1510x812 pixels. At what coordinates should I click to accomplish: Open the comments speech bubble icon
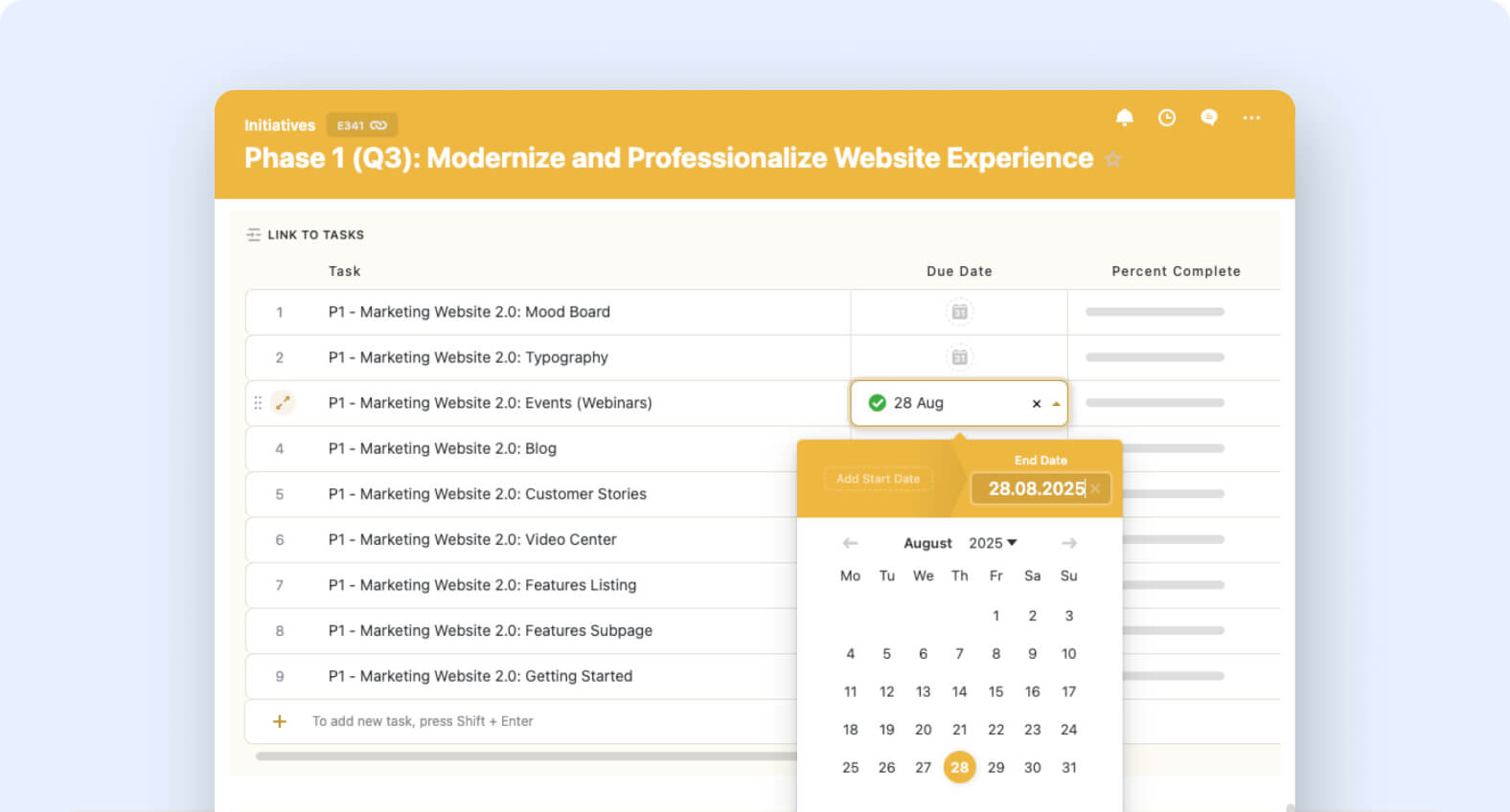[x=1209, y=117]
